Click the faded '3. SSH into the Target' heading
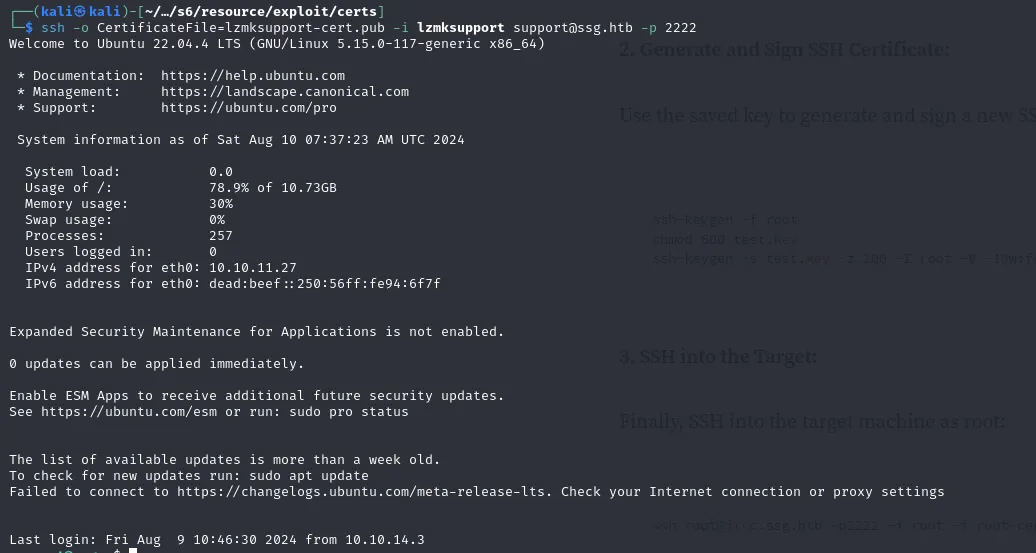The width and height of the screenshot is (1036, 553). [x=718, y=357]
